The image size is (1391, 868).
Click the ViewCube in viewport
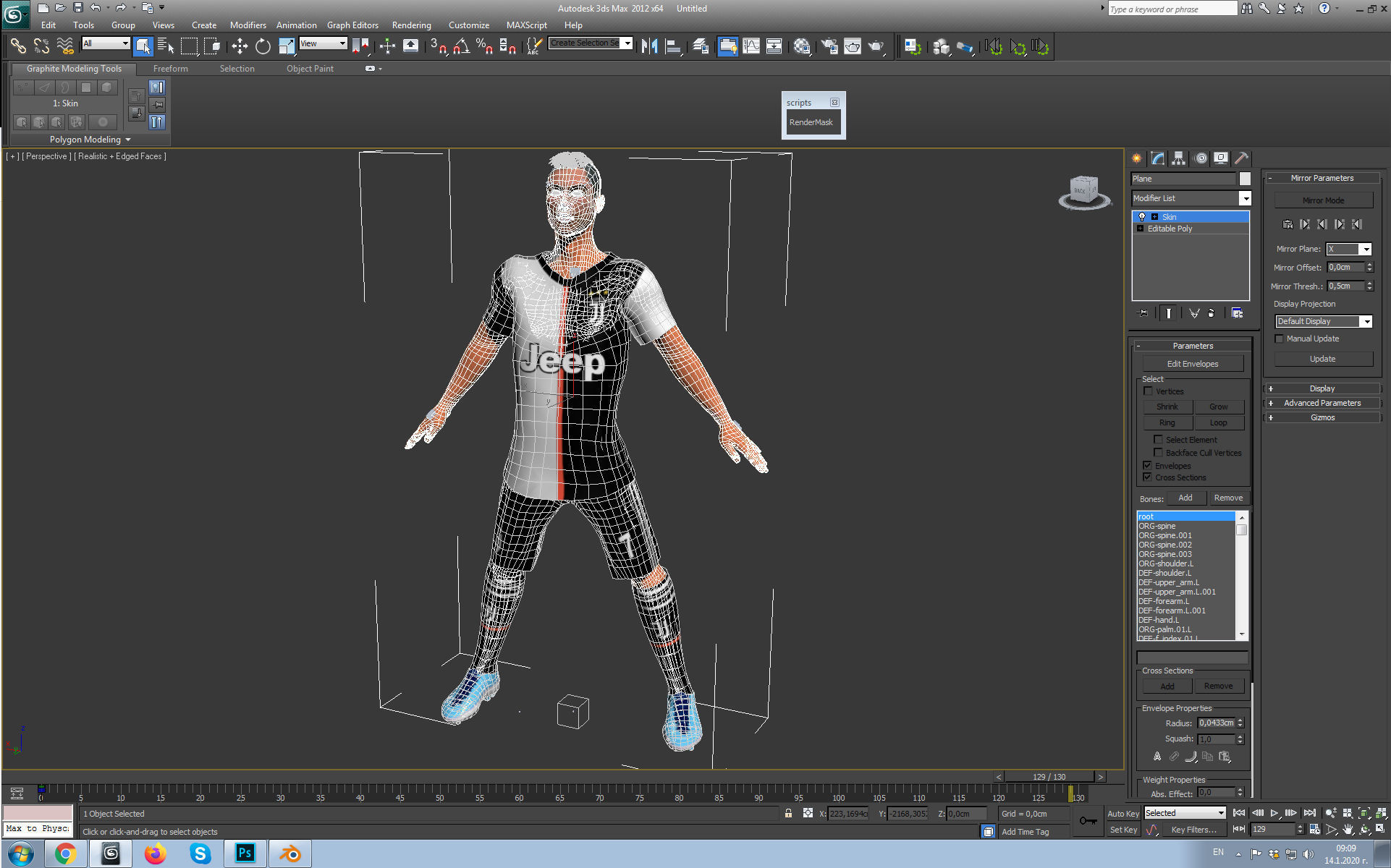[x=1084, y=192]
